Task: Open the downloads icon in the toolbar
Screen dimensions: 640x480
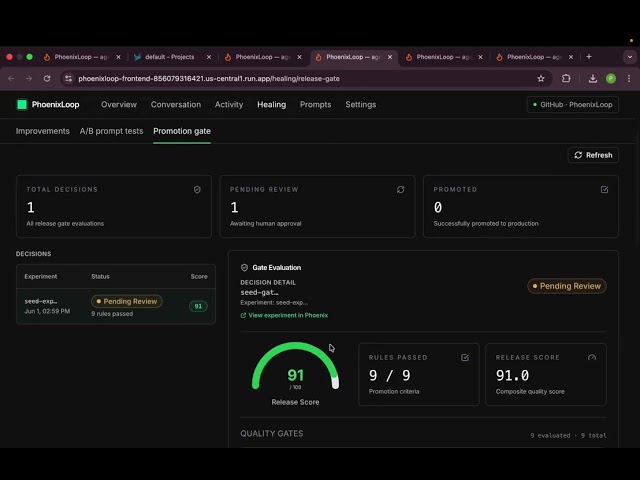Action: tap(593, 78)
